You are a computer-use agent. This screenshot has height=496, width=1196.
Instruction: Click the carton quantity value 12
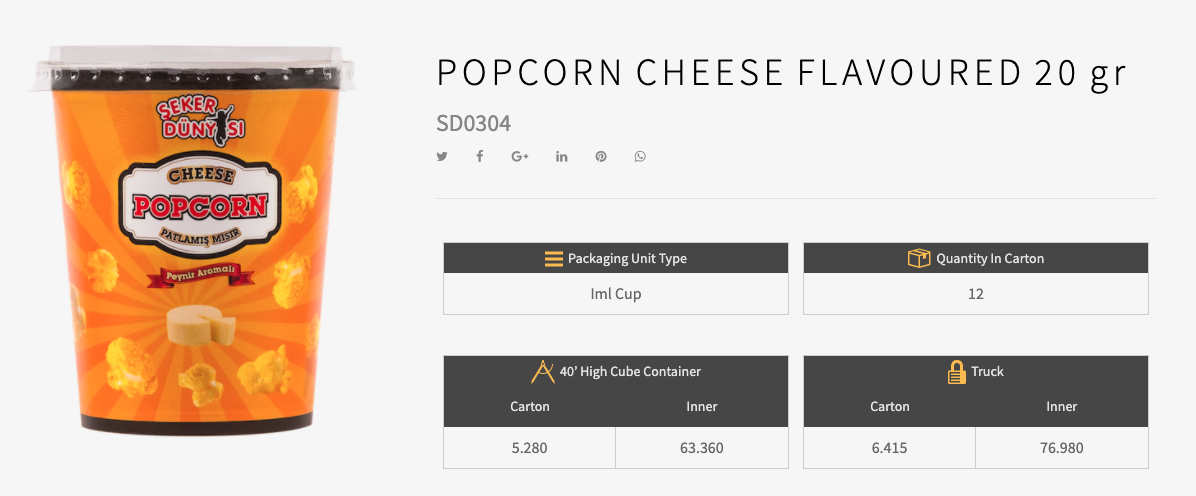point(976,294)
